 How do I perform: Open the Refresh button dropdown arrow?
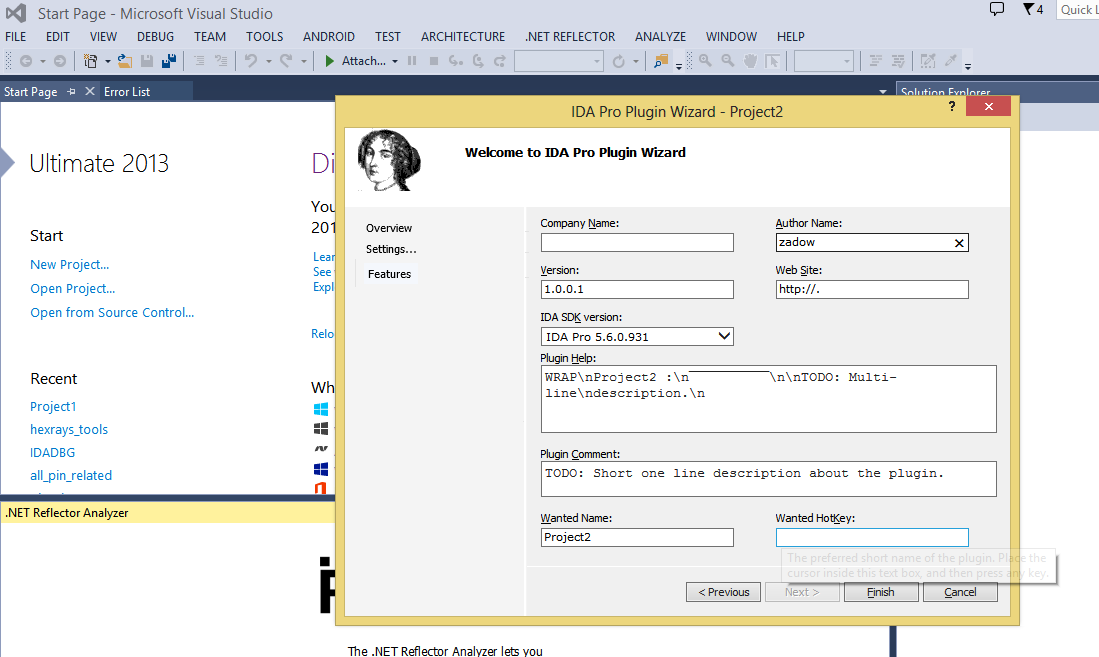636,62
